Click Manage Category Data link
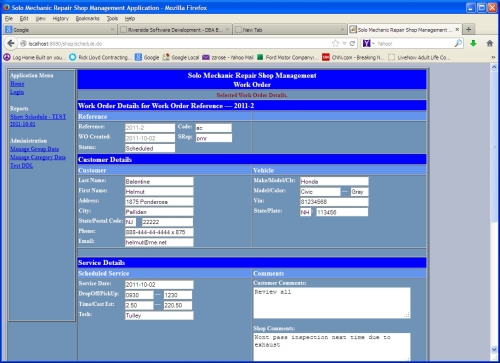Image resolution: width=500 pixels, height=363 pixels. pyautogui.click(x=38, y=157)
